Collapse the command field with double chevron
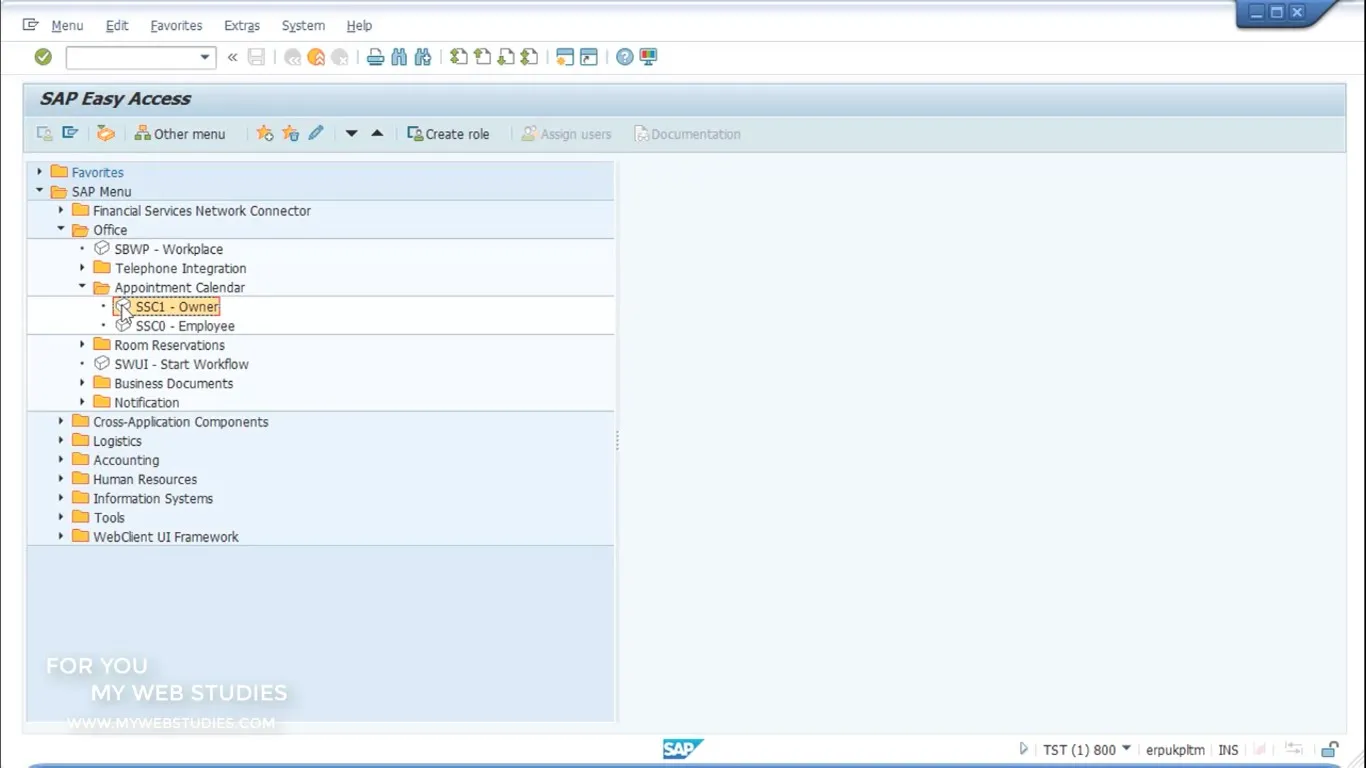Viewport: 1366px width, 768px height. pyautogui.click(x=232, y=57)
